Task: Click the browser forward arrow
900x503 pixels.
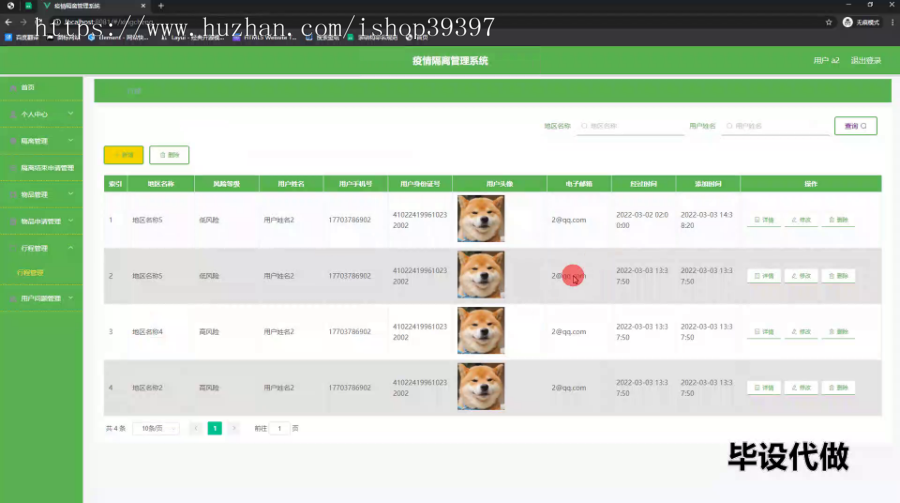Action: coord(23,22)
